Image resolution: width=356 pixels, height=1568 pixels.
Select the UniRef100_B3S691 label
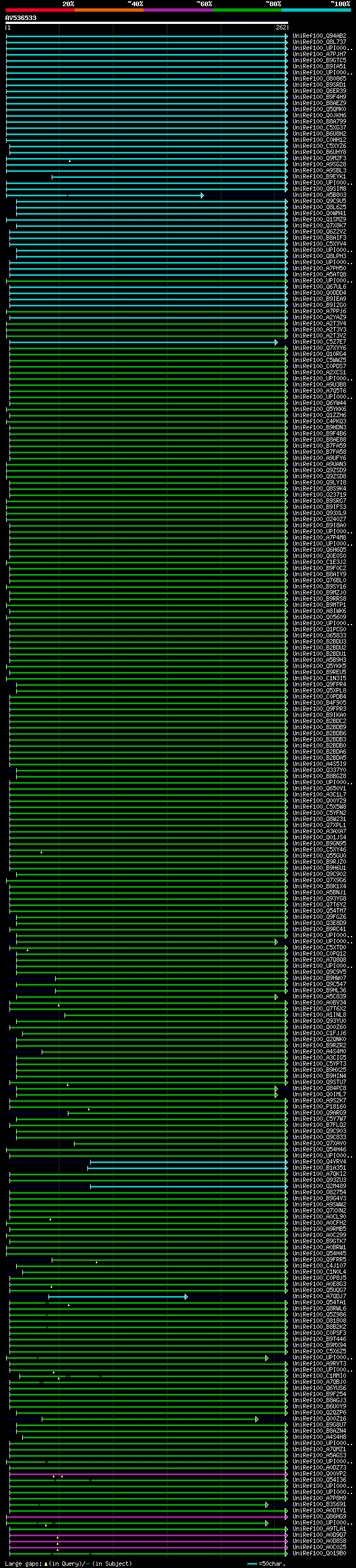(x=319, y=1504)
